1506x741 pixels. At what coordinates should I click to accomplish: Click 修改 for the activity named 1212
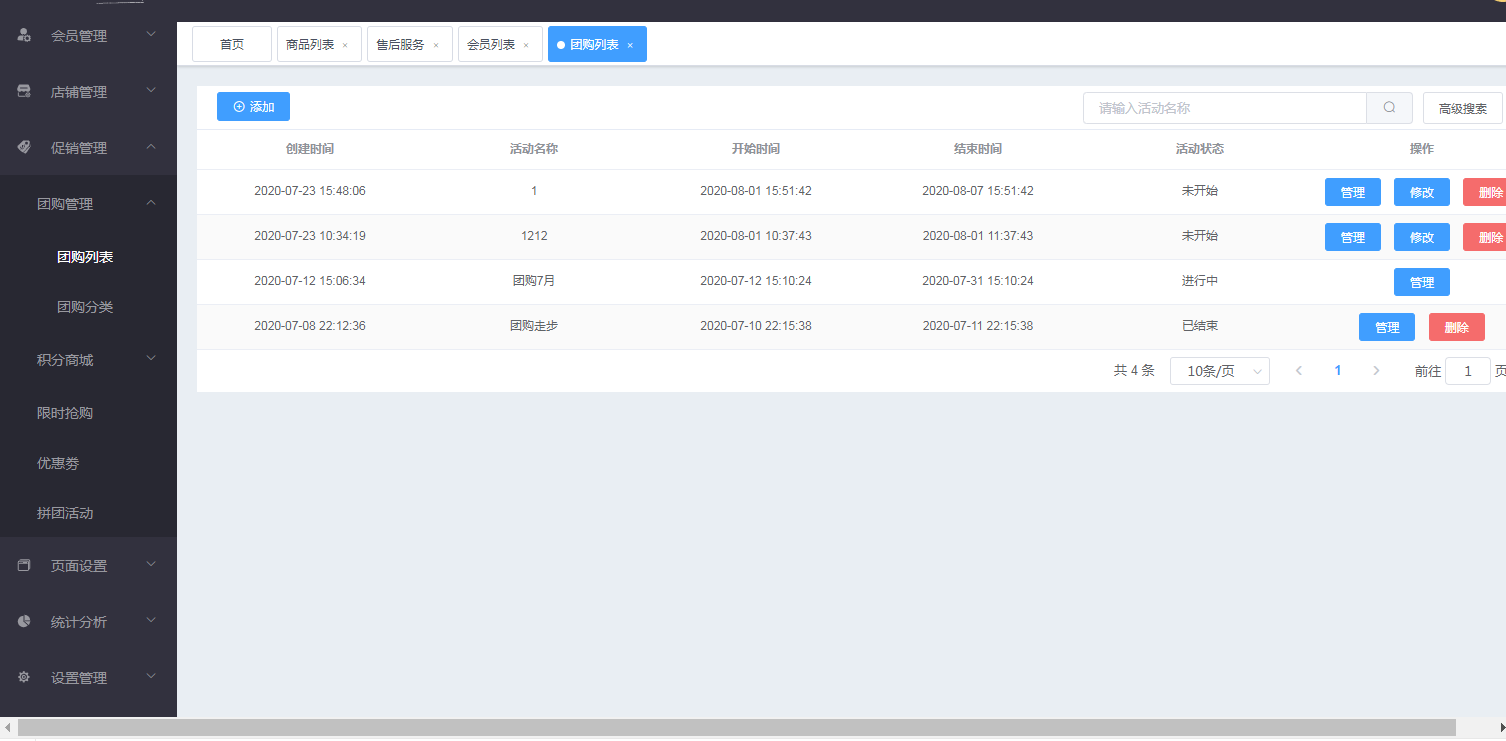tap(1421, 237)
